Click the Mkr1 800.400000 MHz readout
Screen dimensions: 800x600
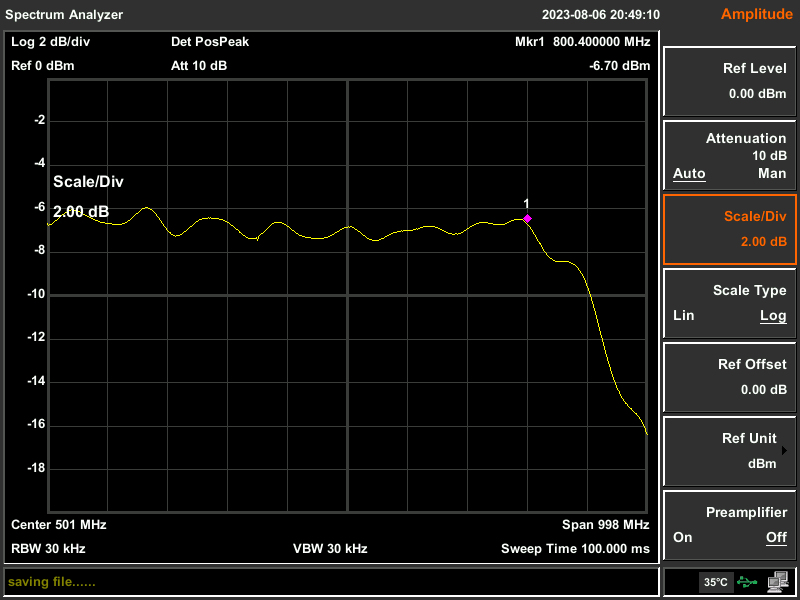pyautogui.click(x=583, y=42)
